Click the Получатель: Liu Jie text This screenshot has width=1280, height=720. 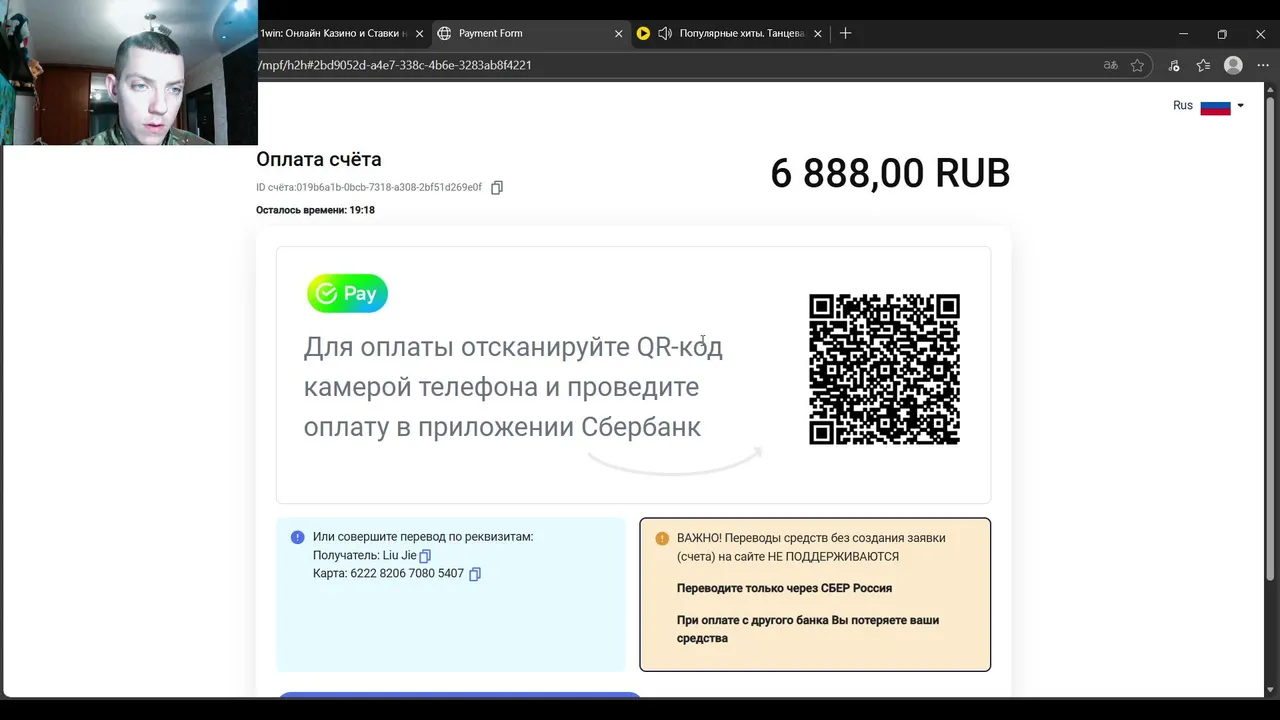364,555
